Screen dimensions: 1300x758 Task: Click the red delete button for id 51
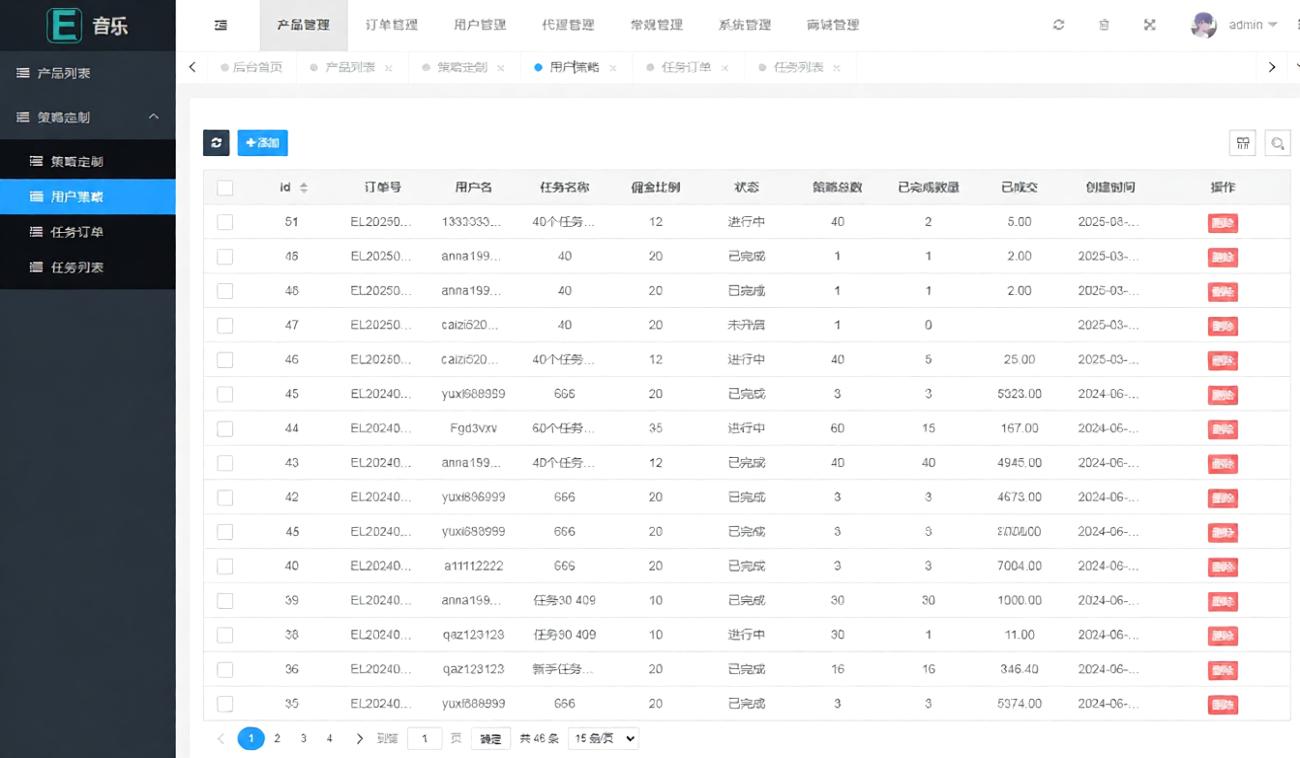click(x=1222, y=223)
